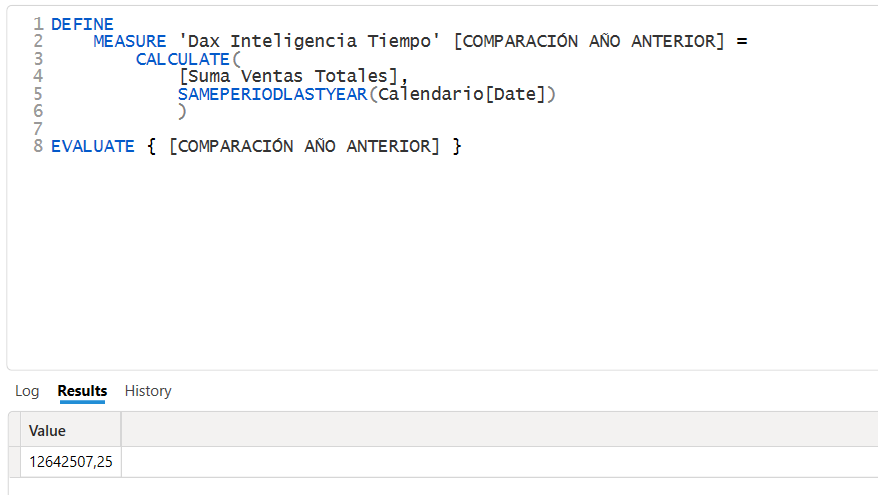Click [COMPARACIÓN AÑO ANTERIOR] in the EVALUATE line
This screenshot has width=878, height=495.
click(x=304, y=146)
